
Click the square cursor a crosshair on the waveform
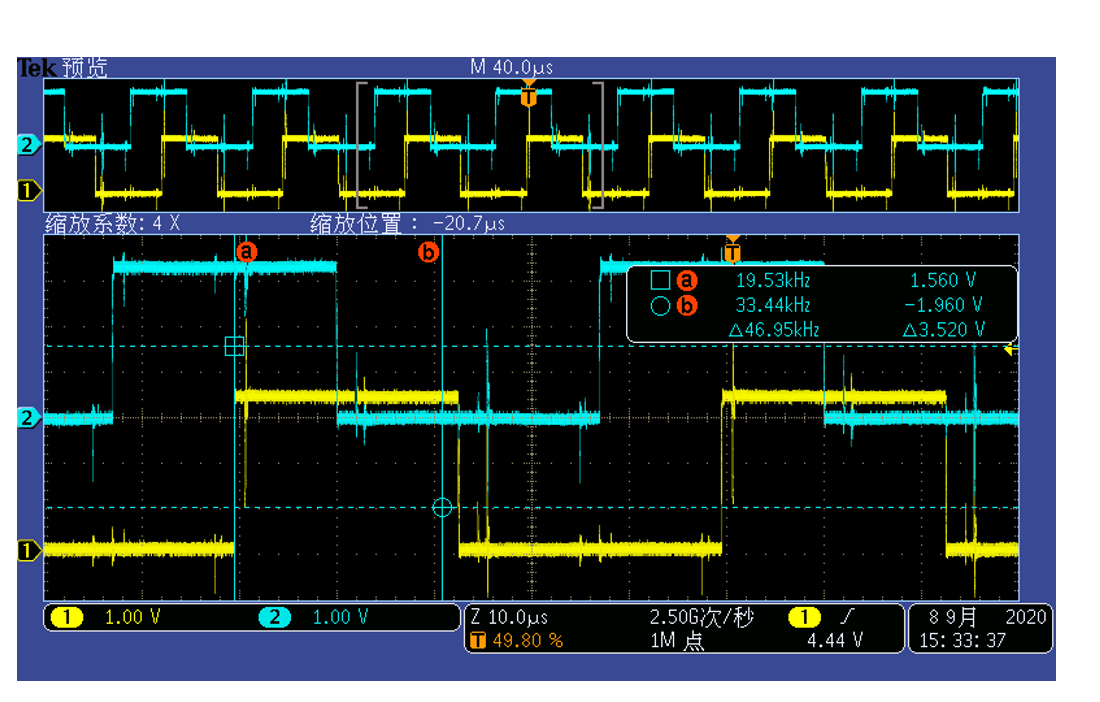[234, 346]
